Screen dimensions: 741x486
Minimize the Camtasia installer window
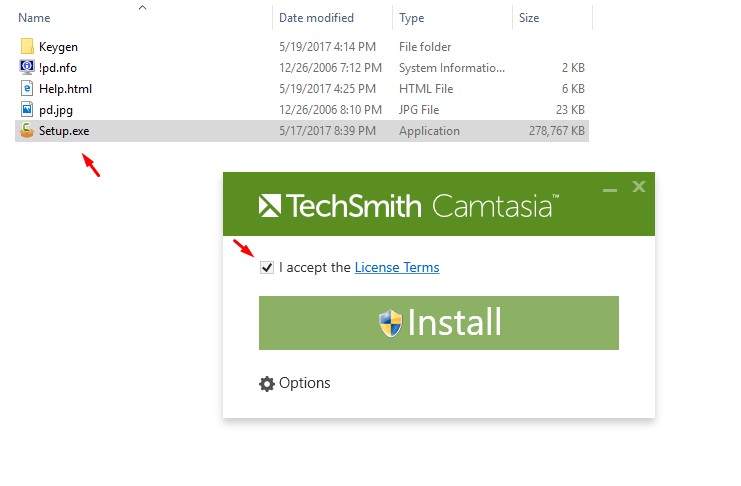[610, 190]
